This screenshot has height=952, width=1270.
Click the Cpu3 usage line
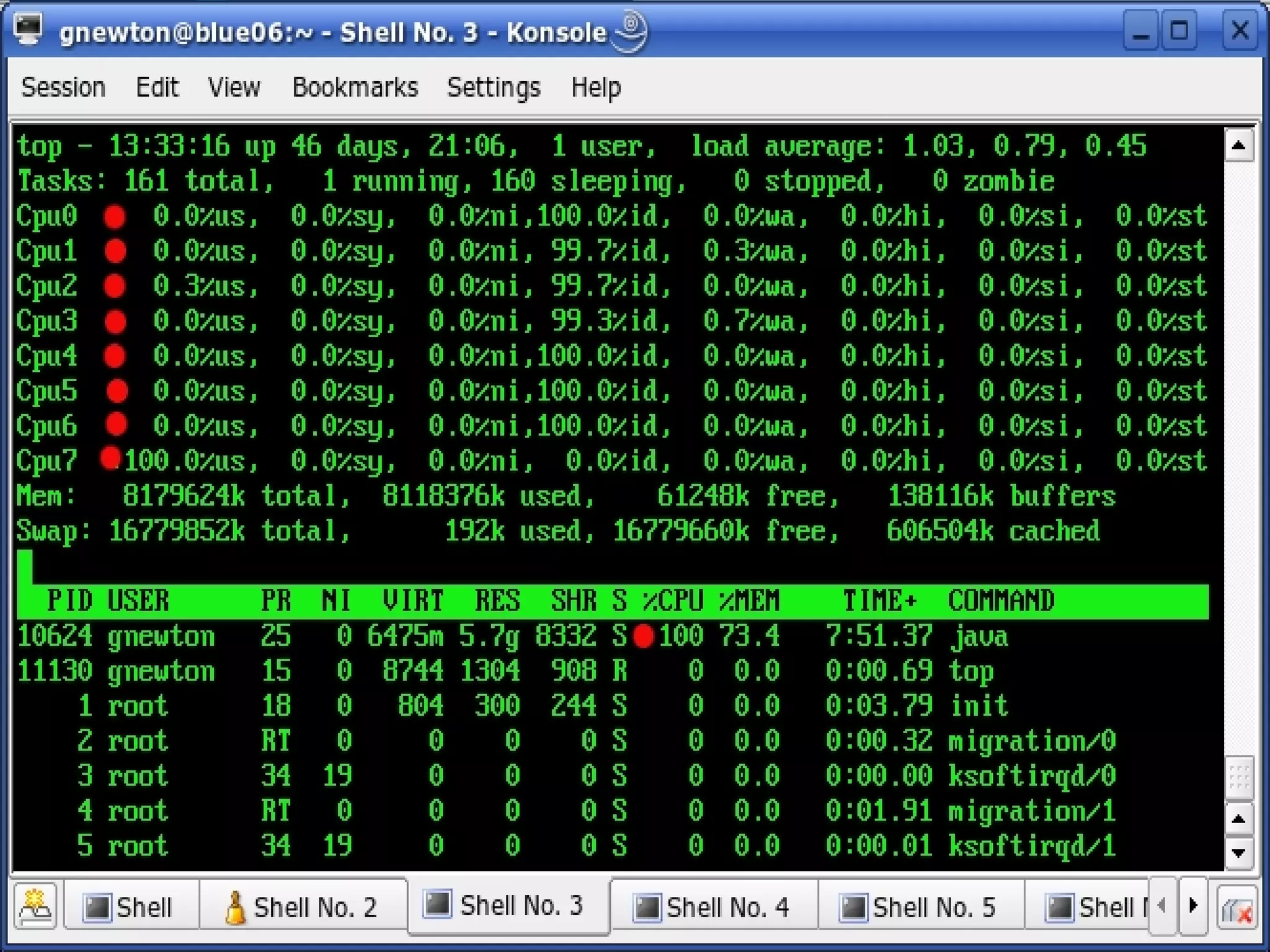[x=611, y=320]
